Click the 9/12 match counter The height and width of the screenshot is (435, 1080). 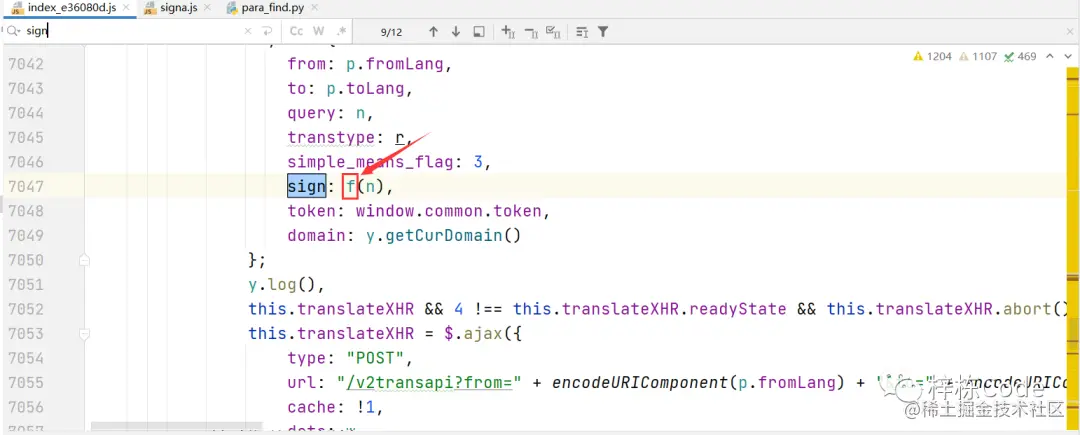pyautogui.click(x=391, y=32)
